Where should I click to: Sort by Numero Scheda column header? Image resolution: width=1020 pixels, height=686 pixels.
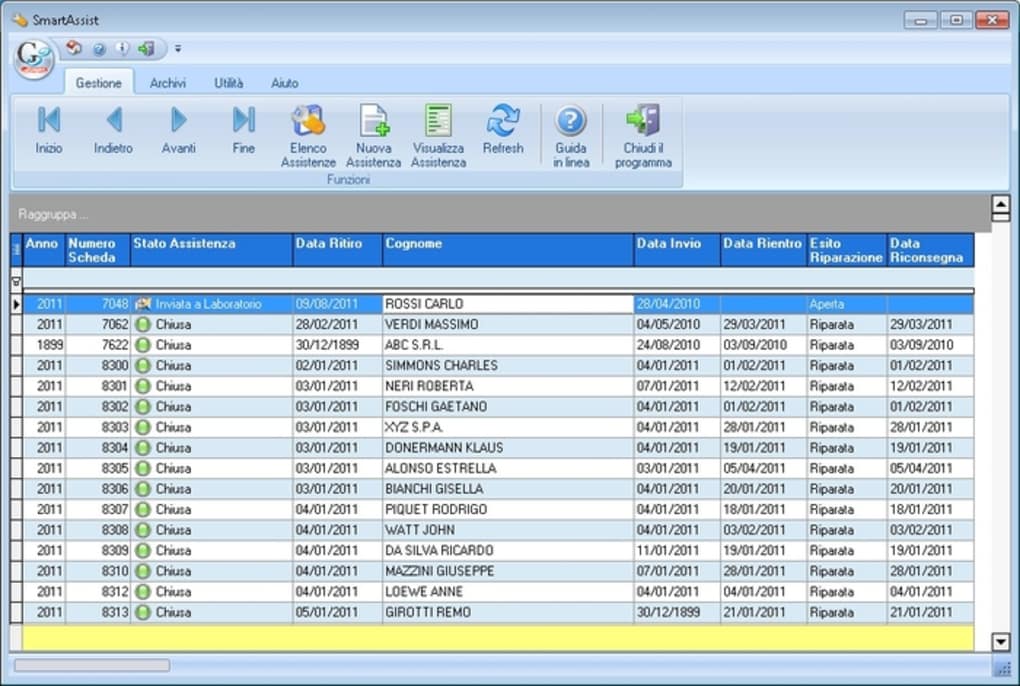(x=98, y=250)
